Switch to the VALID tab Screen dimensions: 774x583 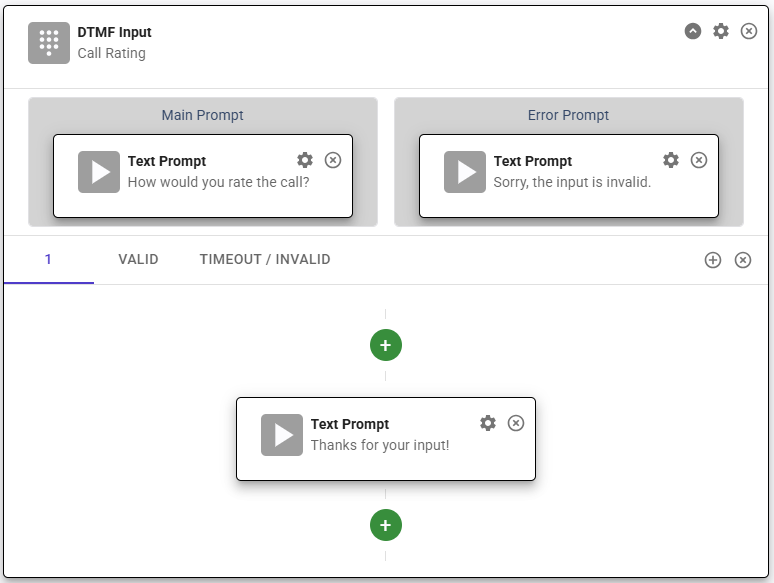pos(138,259)
